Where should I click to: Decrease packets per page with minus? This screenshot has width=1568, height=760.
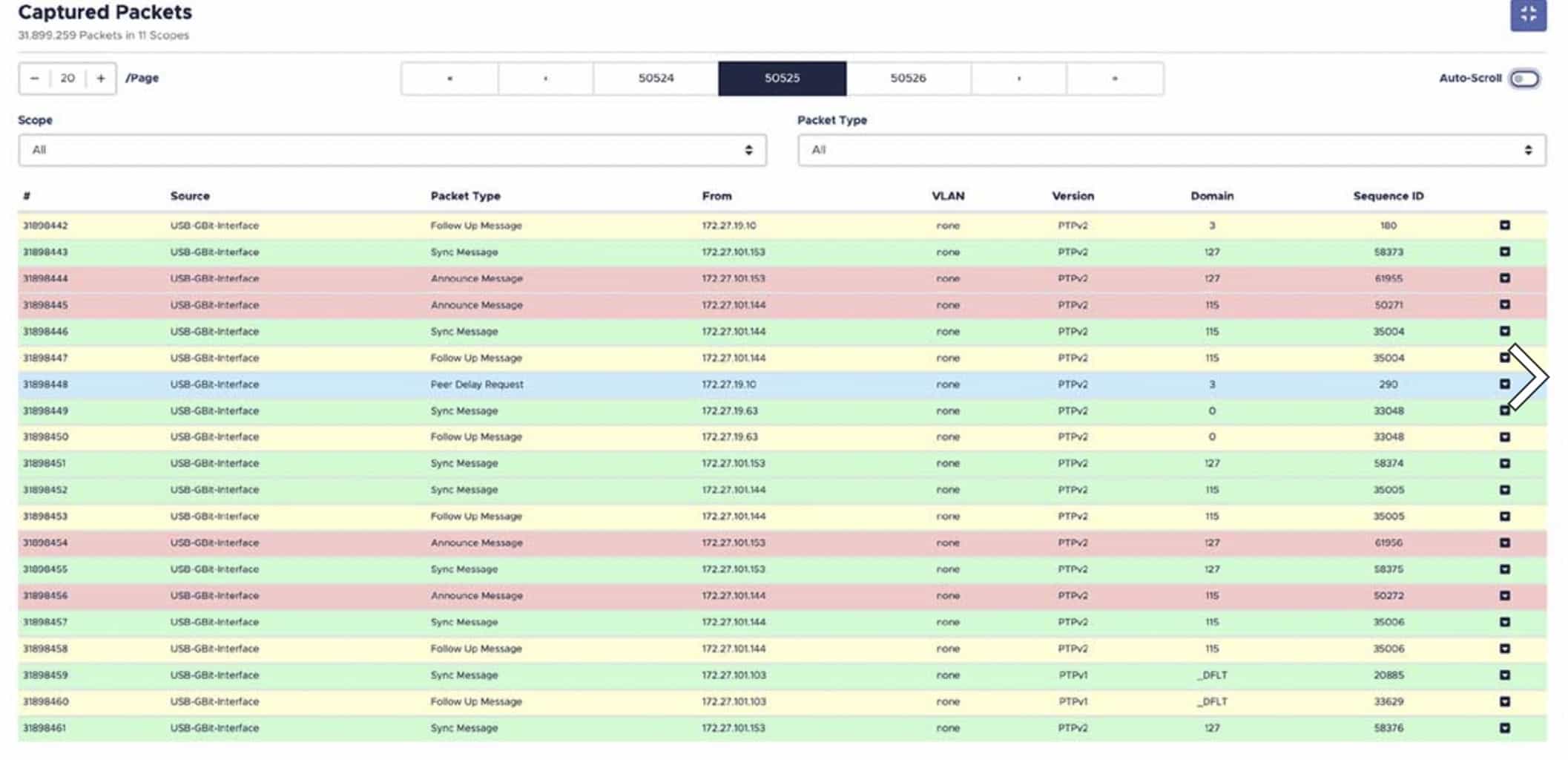[35, 79]
